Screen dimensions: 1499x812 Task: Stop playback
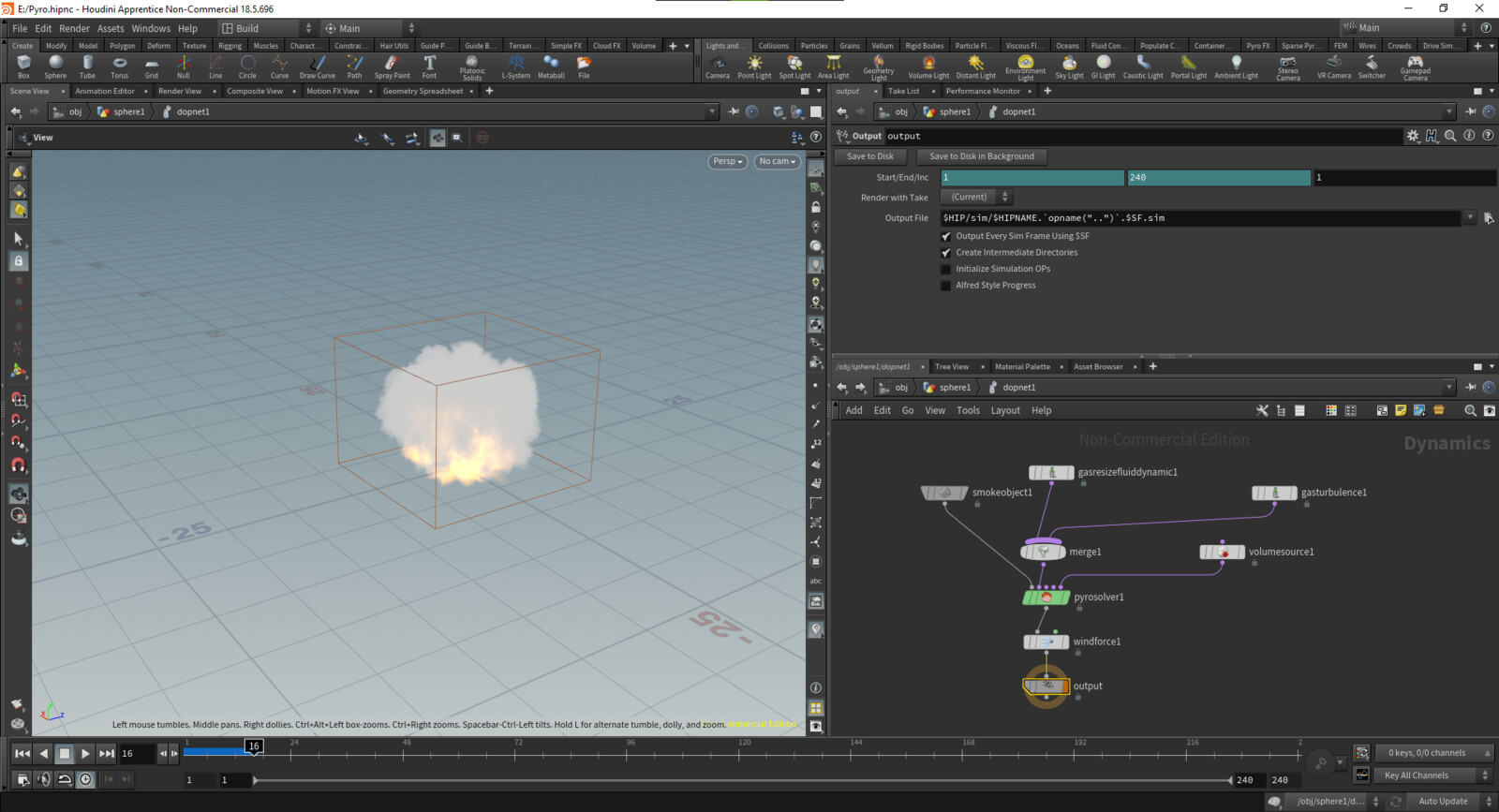pyautogui.click(x=65, y=753)
